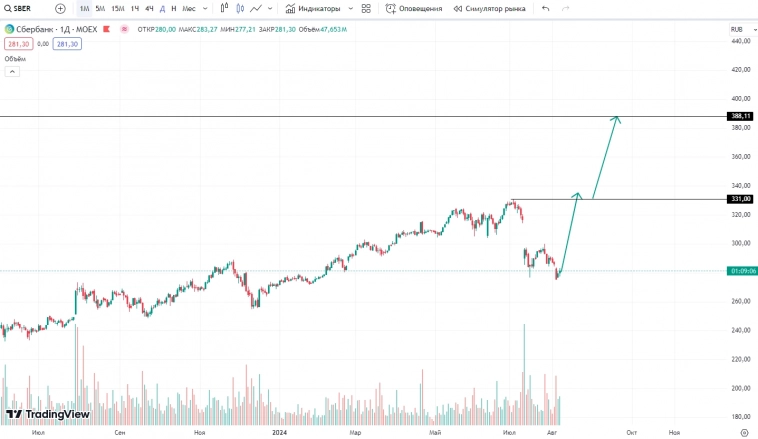Screen dimensions: 758x439
Task: Click the undo arrow icon
Action: point(545,8)
